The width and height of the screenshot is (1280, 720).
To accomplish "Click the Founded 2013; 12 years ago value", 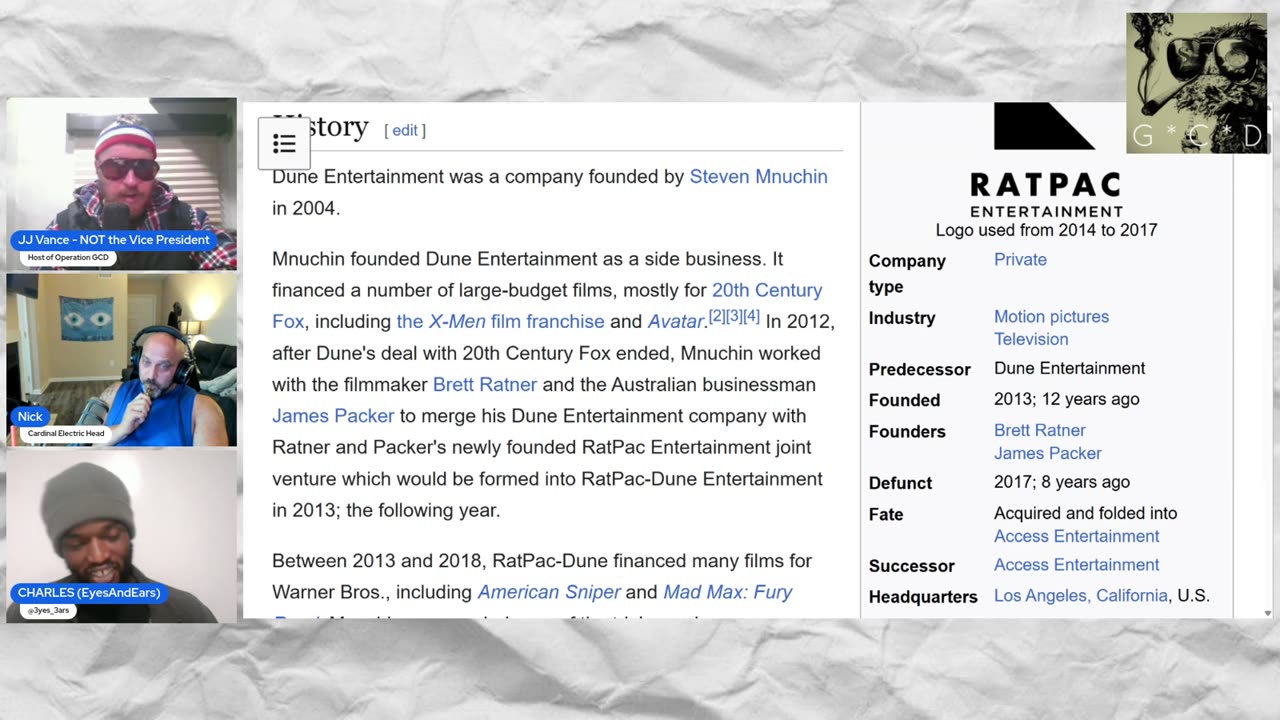I will click(x=1066, y=399).
